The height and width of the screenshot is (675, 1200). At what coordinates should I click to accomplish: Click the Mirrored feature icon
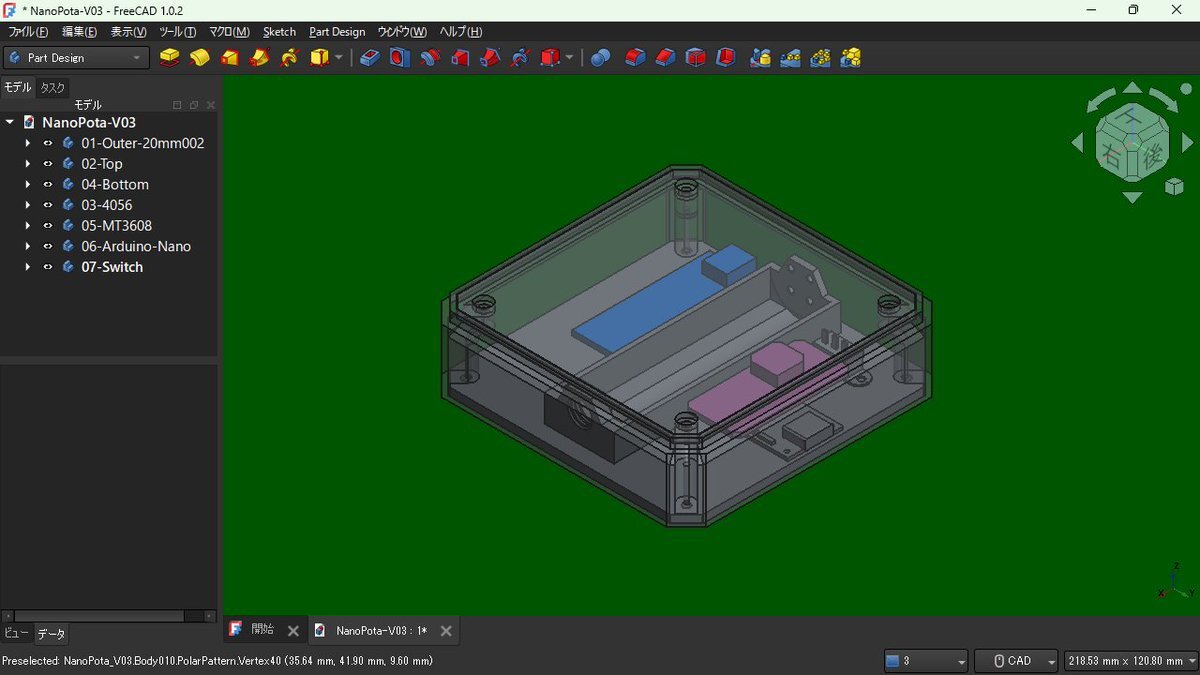pyautogui.click(x=760, y=58)
